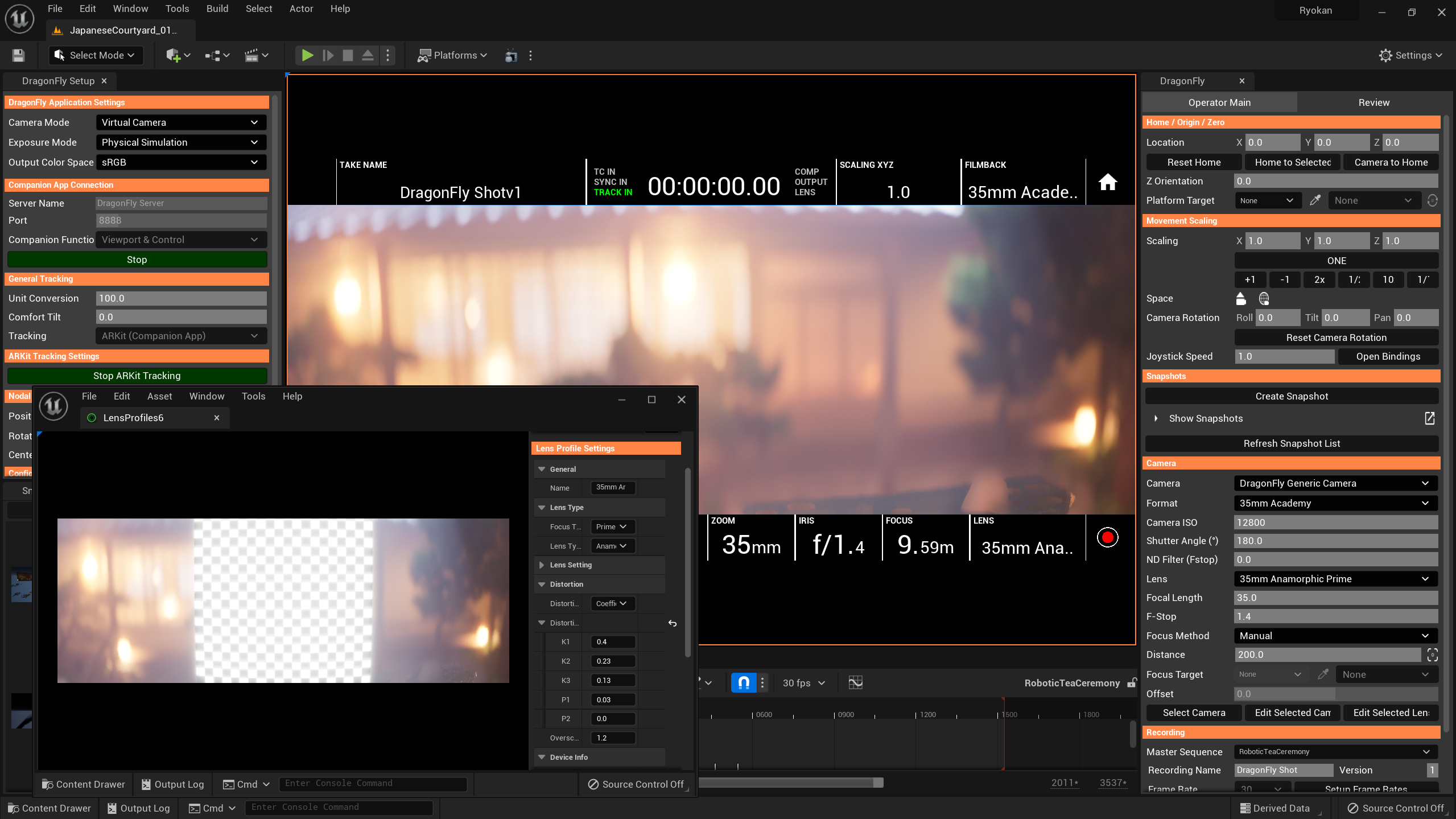Viewport: 1456px width, 819px height.
Task: Open the Platforms dropdown
Action: pyautogui.click(x=452, y=55)
